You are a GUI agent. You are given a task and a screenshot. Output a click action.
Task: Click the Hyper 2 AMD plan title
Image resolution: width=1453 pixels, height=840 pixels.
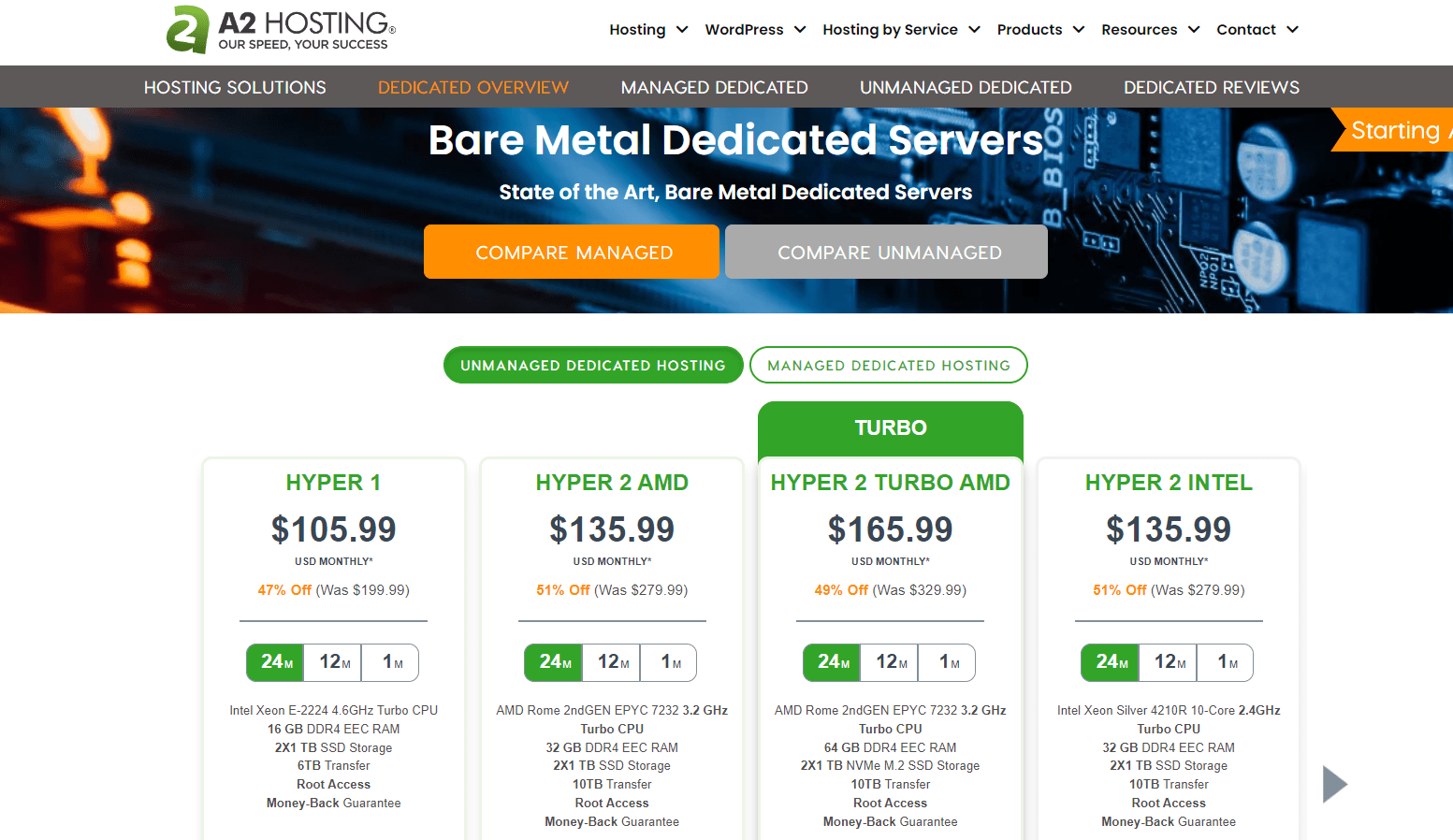point(612,483)
